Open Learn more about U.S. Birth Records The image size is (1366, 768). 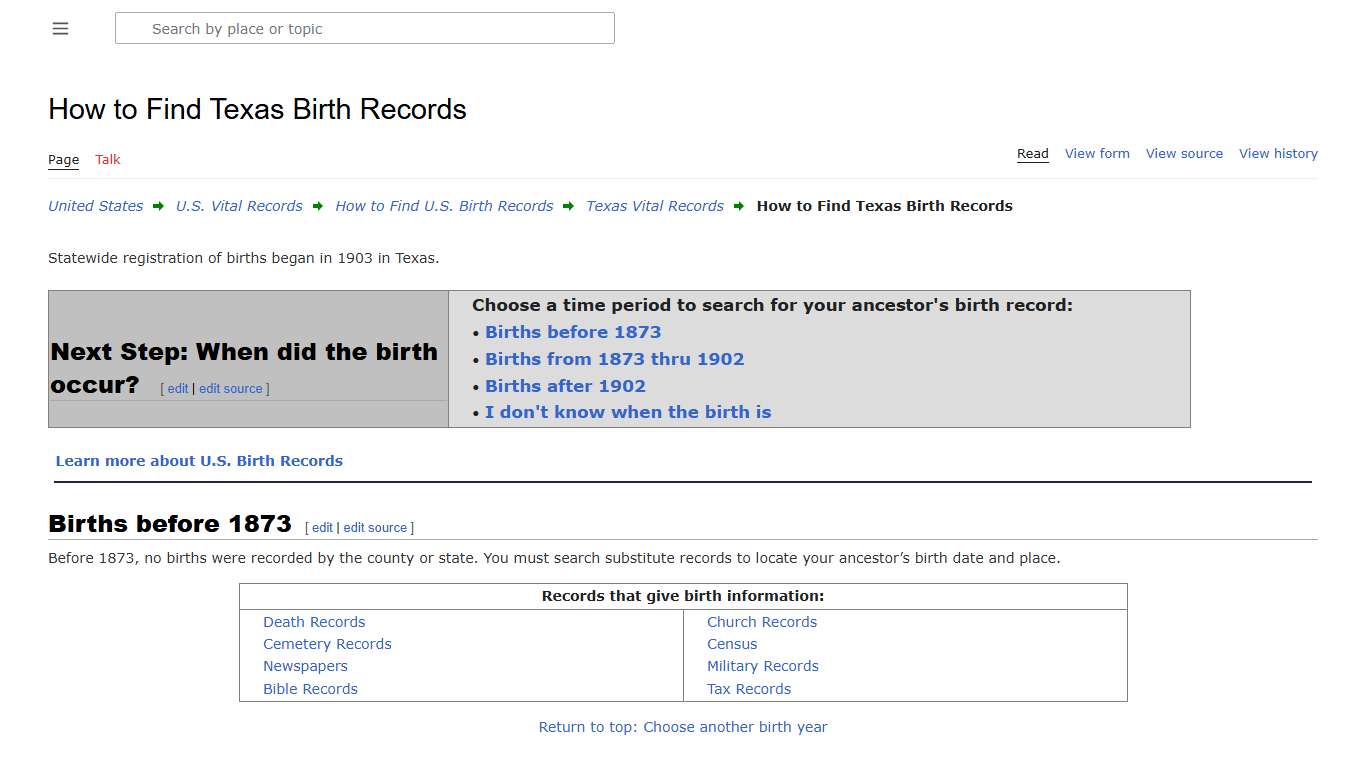click(x=199, y=461)
